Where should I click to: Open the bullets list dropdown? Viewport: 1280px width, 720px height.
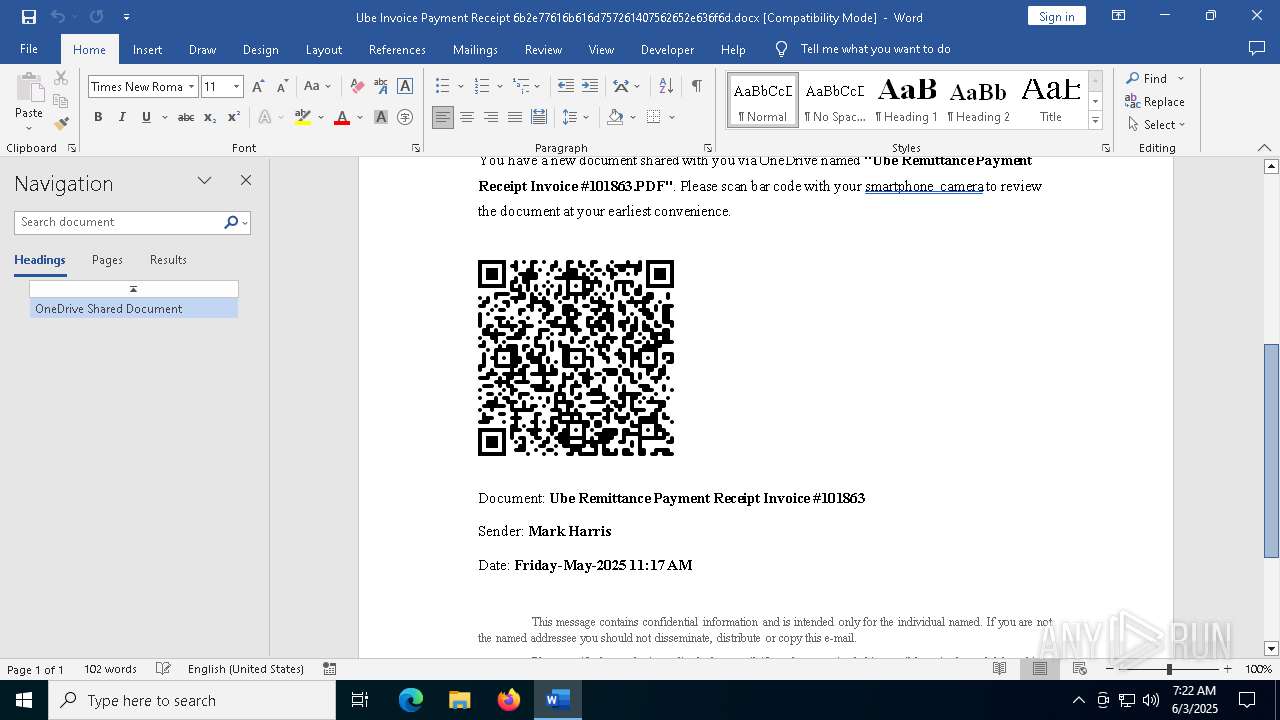460,87
